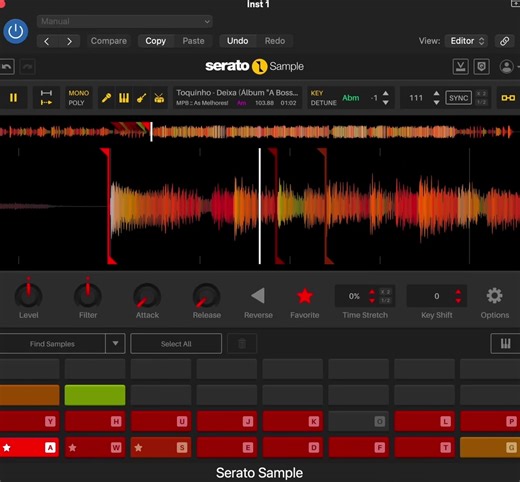
Task: Click the 111 tempo value field
Action: (x=416, y=98)
